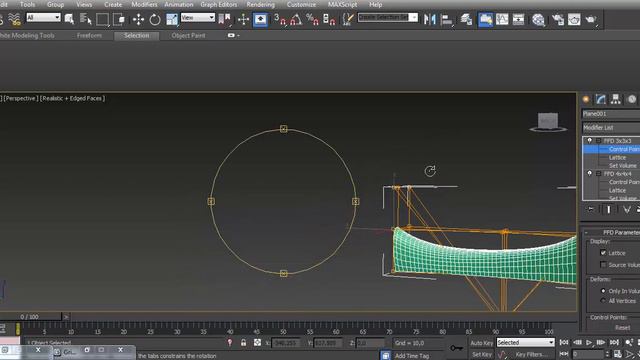
Task: Open the Motion command panel tab
Action: tap(631, 99)
